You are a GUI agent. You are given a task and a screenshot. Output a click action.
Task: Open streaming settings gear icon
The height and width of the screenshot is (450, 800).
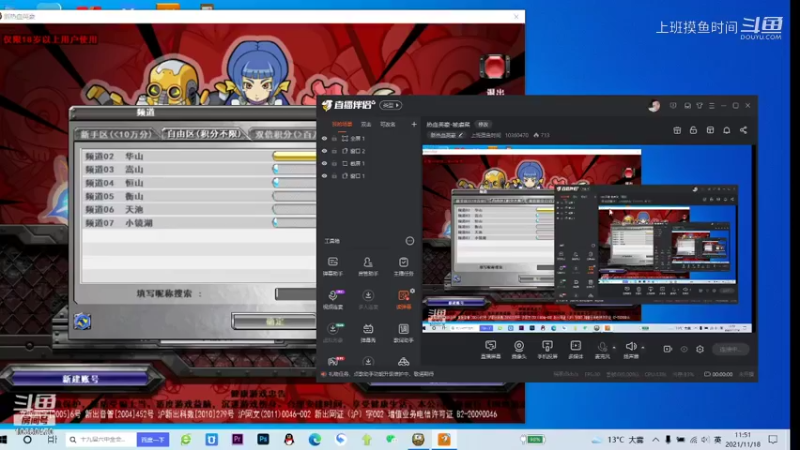click(700, 349)
